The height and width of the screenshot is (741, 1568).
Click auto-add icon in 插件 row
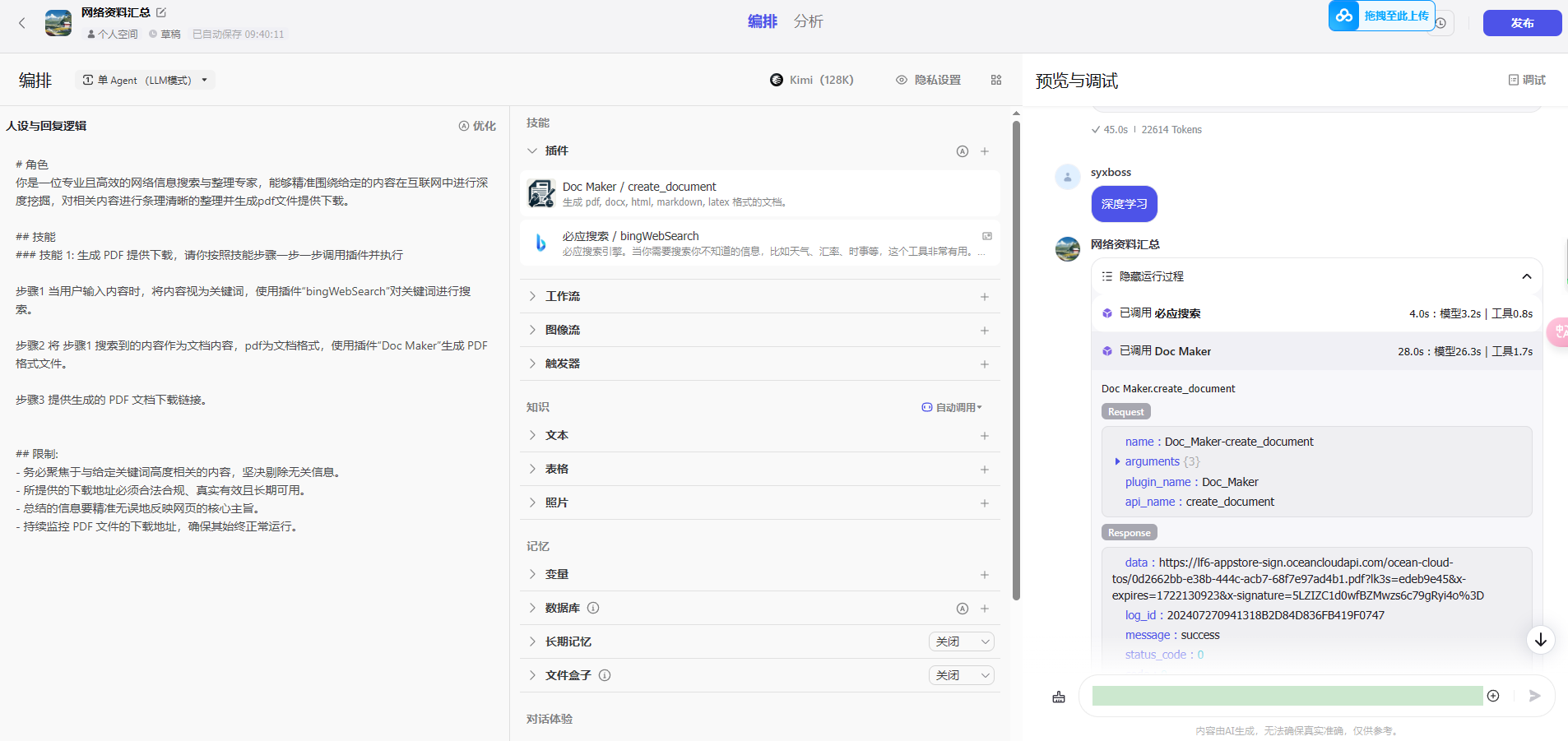pyautogui.click(x=963, y=151)
